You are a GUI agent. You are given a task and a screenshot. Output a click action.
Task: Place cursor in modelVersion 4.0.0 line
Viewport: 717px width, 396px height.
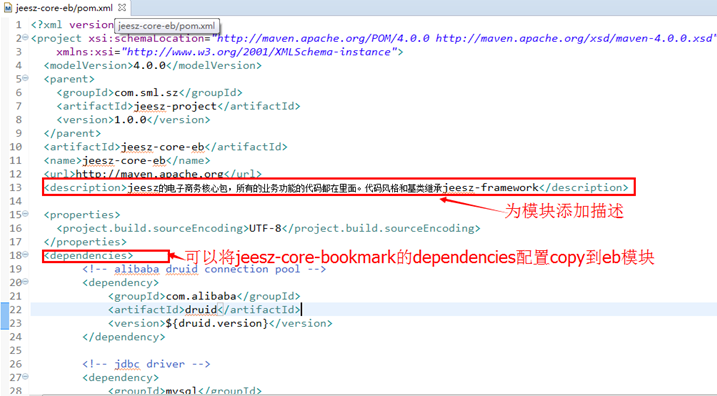[x=153, y=65]
